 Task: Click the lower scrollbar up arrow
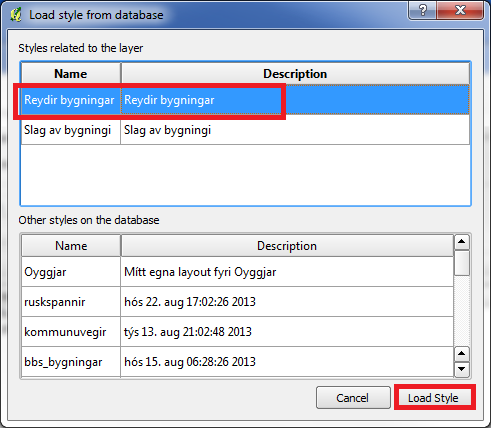point(462,354)
